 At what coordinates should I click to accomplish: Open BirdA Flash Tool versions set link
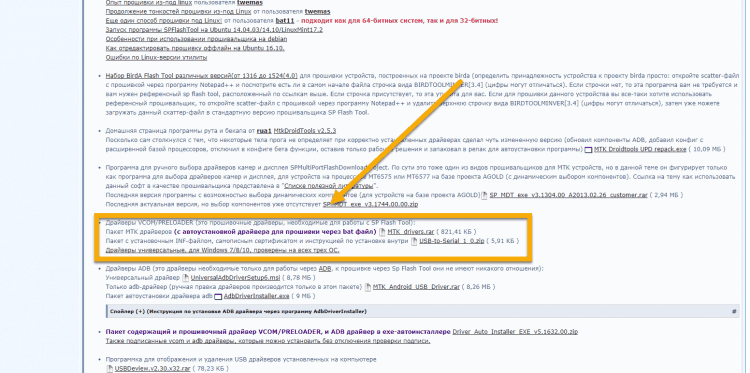click(201, 76)
